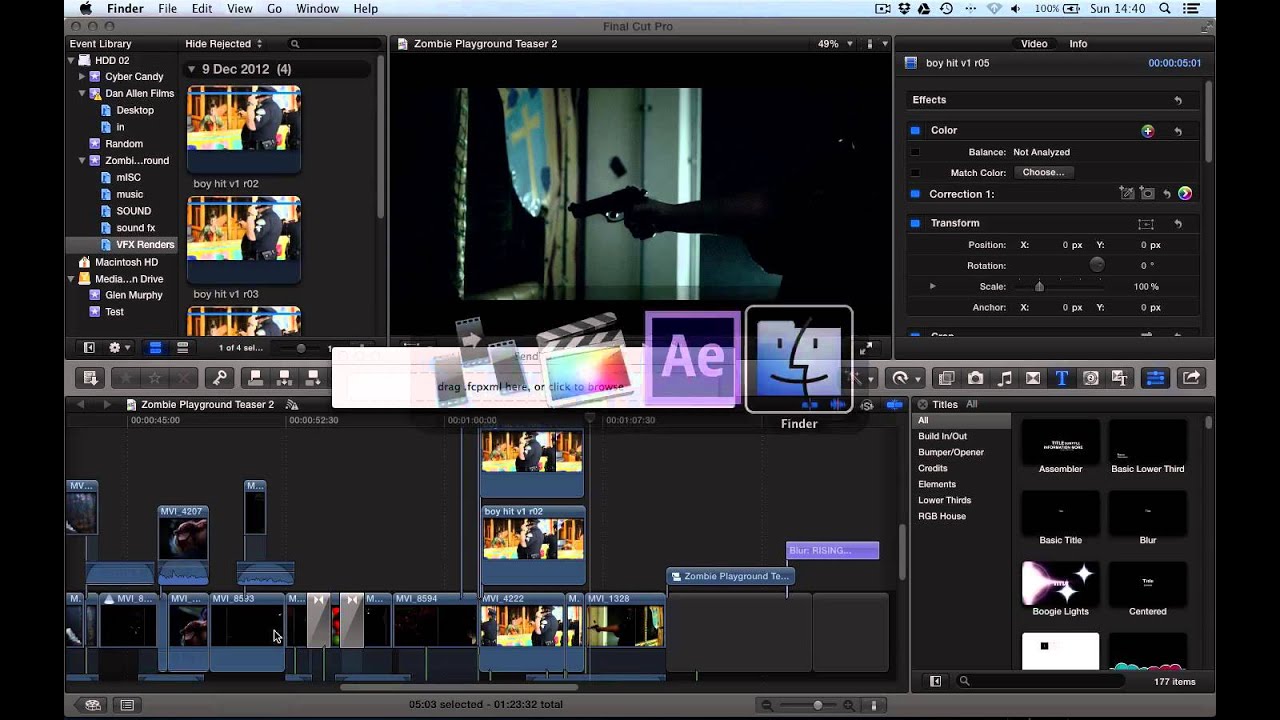Click Correction 1 shape mask icon
Image resolution: width=1280 pixels, height=720 pixels.
(1147, 194)
